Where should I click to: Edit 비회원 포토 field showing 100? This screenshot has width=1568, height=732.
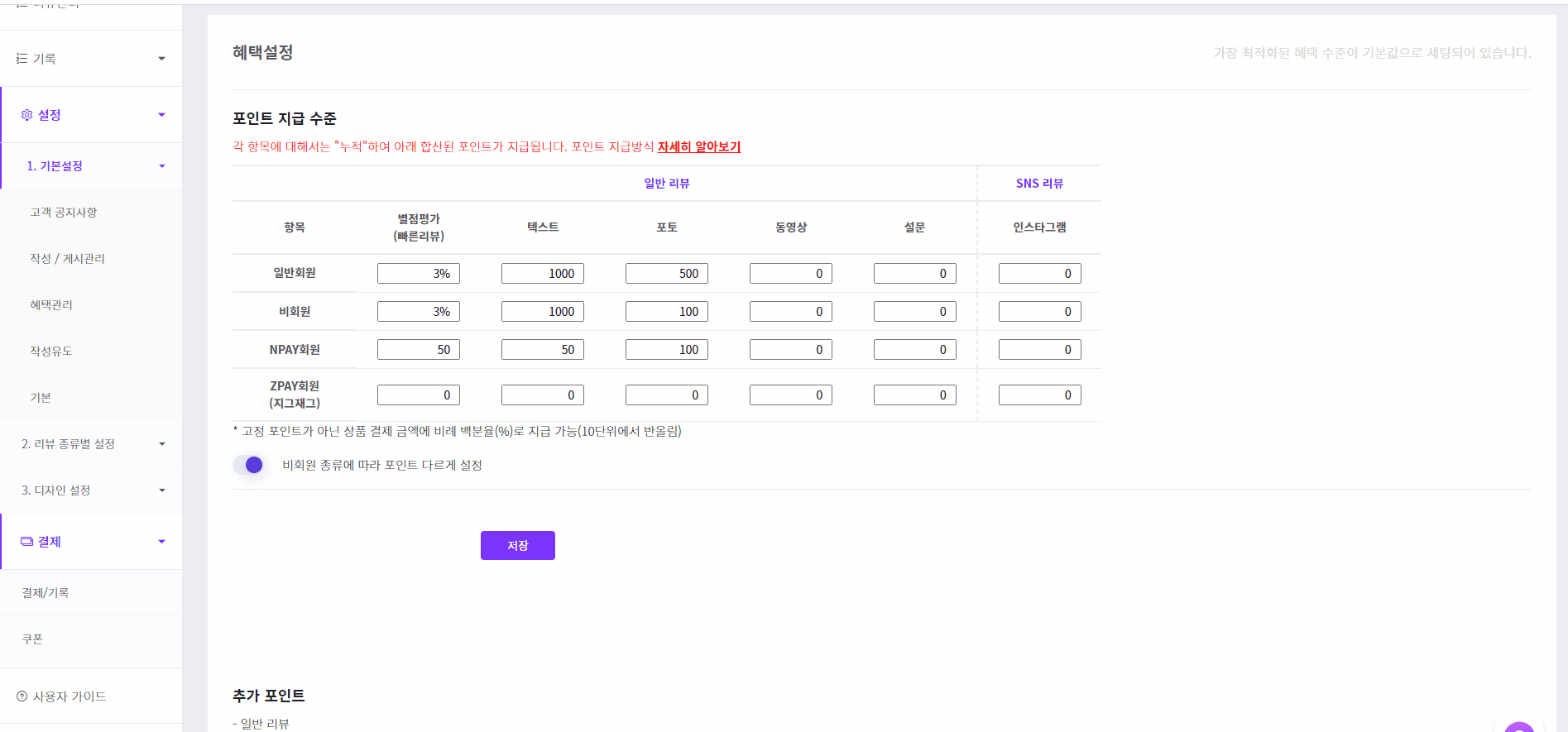pos(667,312)
